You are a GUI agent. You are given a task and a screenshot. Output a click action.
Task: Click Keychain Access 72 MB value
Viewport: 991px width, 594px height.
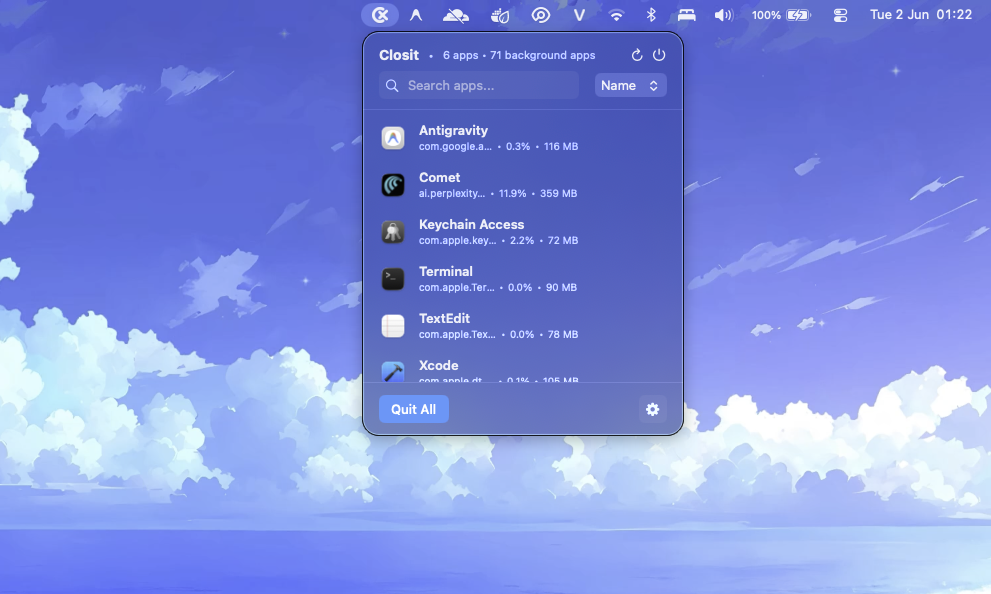[x=562, y=241]
